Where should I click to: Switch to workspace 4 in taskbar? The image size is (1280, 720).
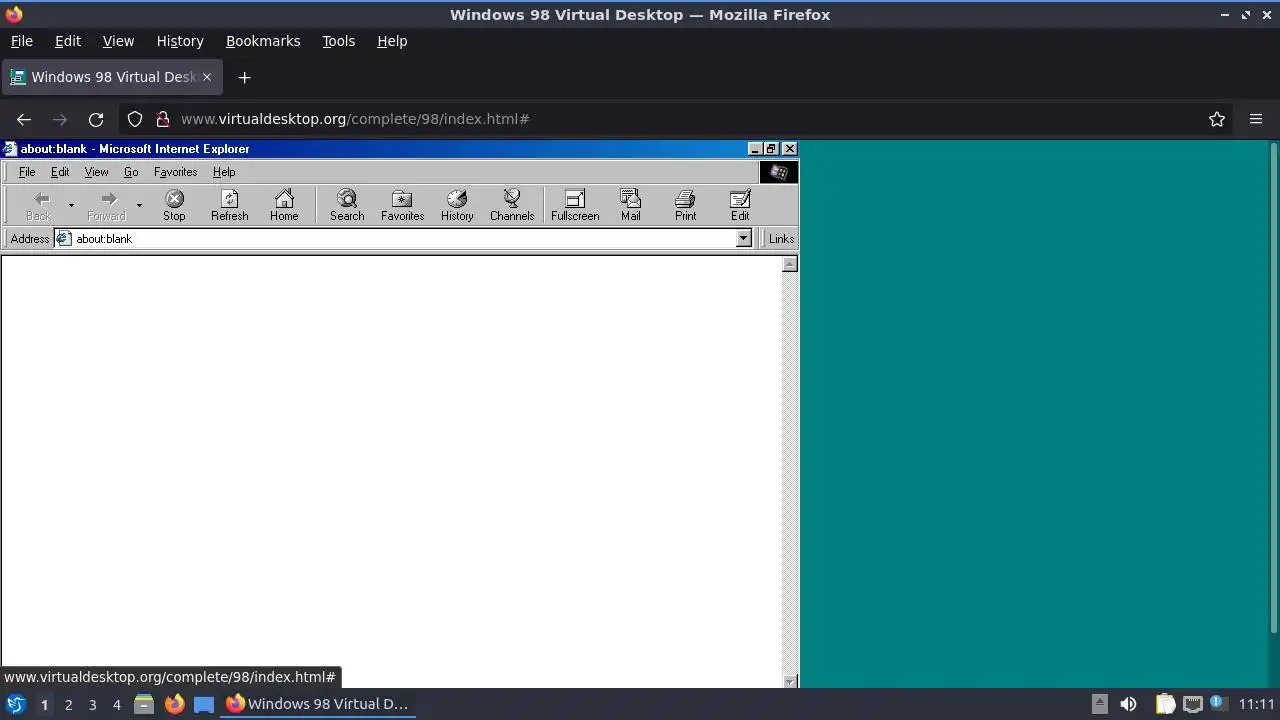116,704
